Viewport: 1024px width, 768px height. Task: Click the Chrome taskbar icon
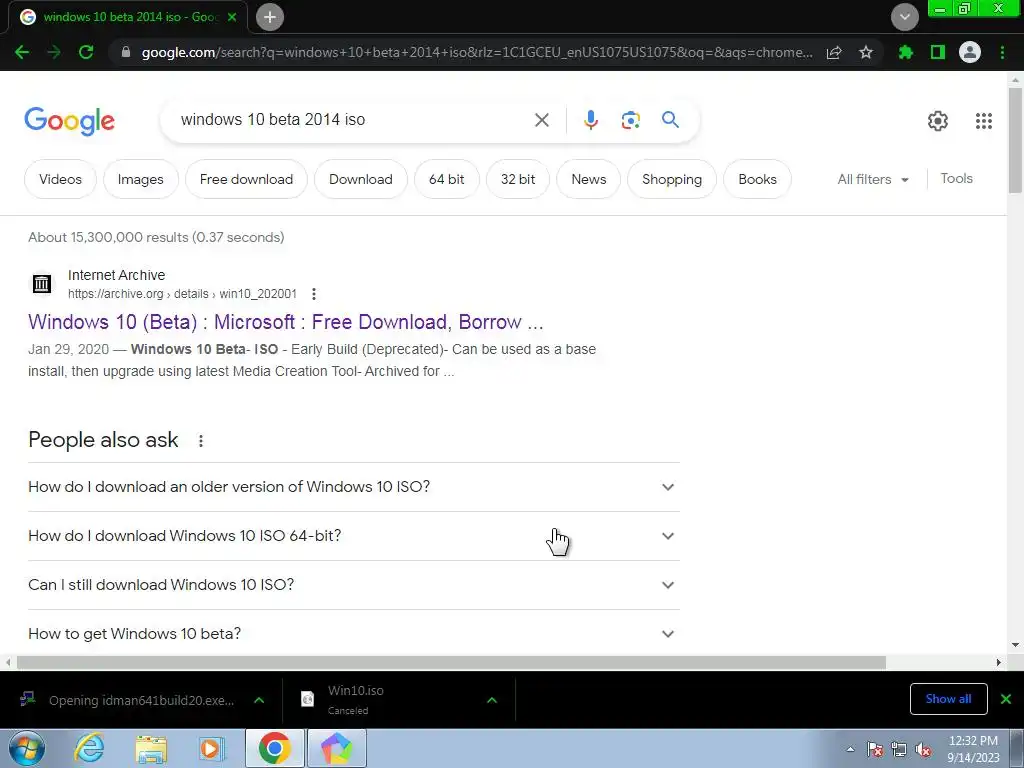(274, 748)
